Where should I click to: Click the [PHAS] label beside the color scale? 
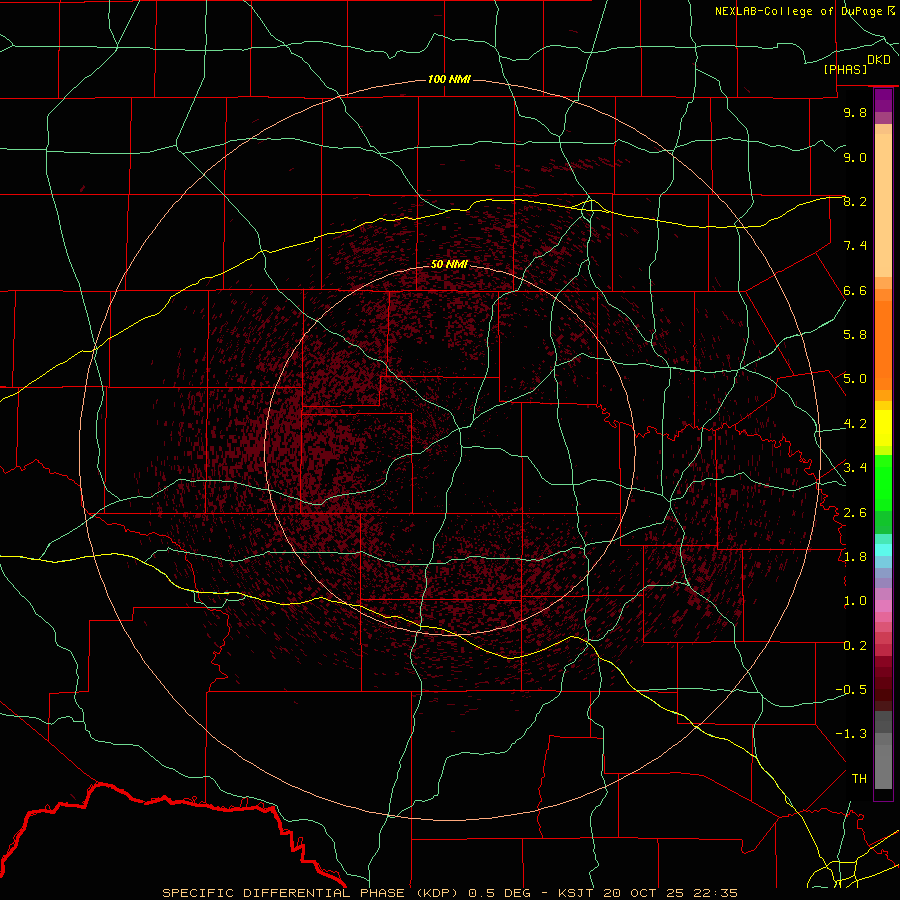tap(845, 69)
